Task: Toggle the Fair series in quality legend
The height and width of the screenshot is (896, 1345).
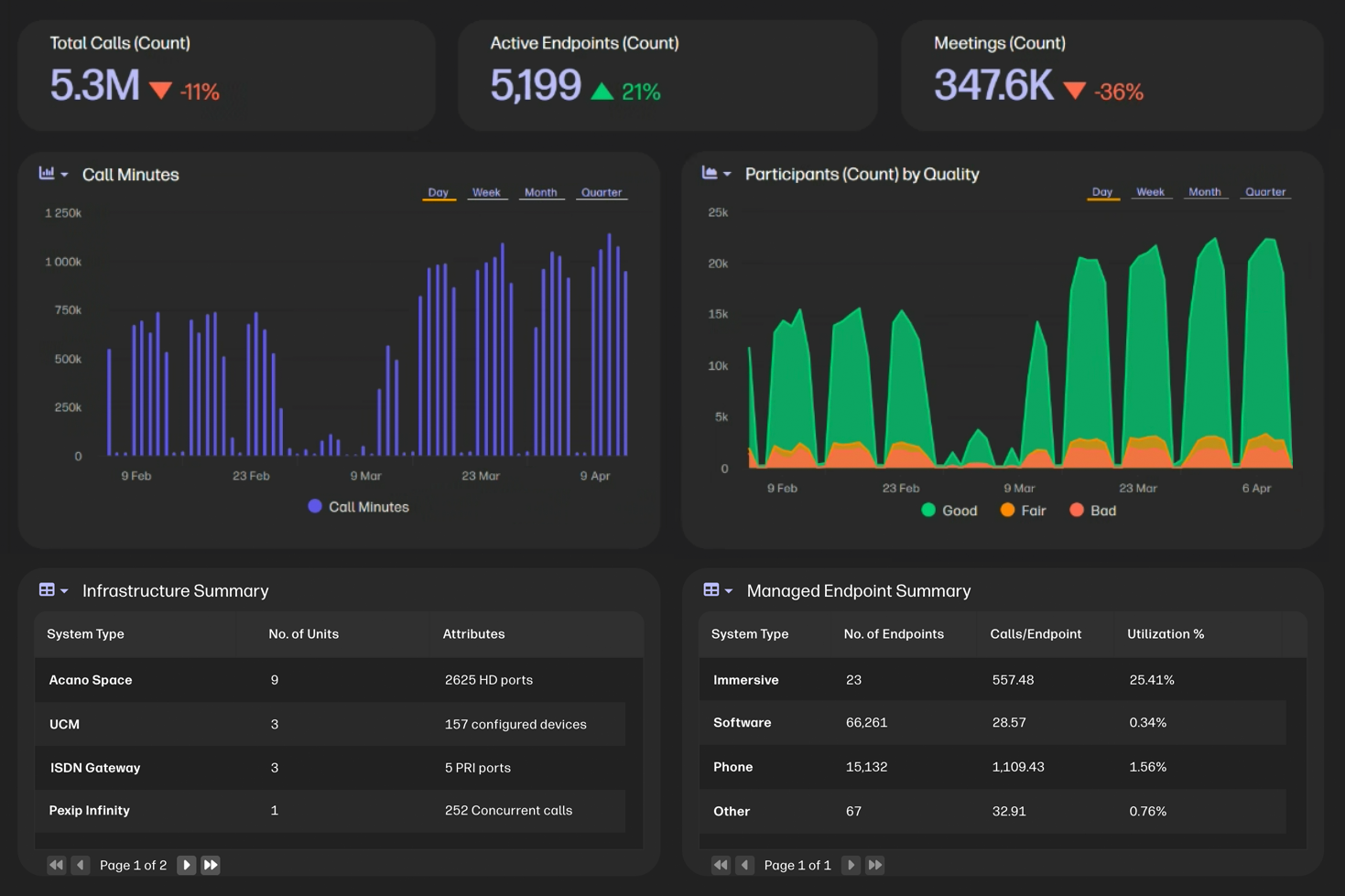Action: 1023,511
